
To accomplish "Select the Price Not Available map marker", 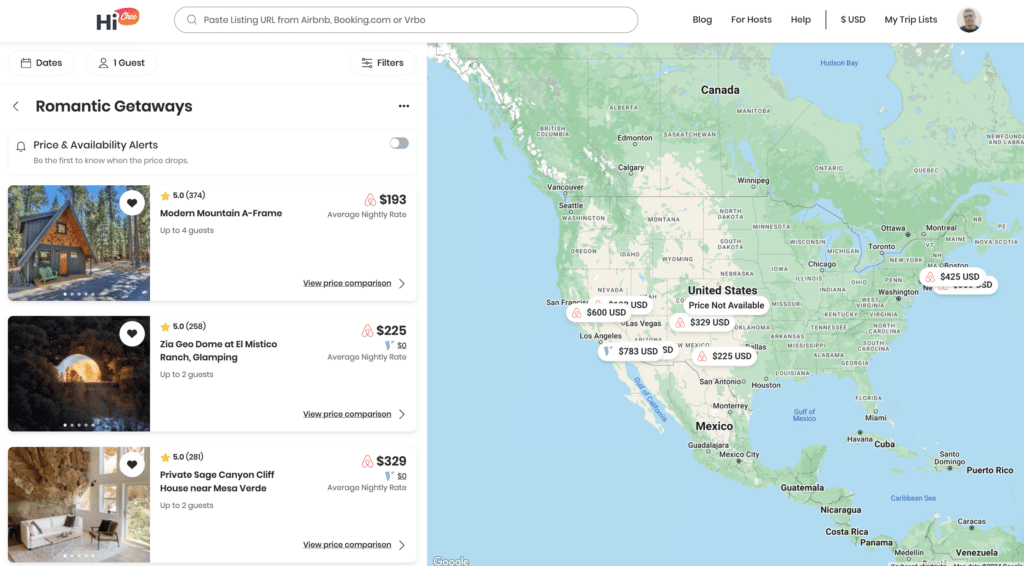I will pyautogui.click(x=726, y=305).
